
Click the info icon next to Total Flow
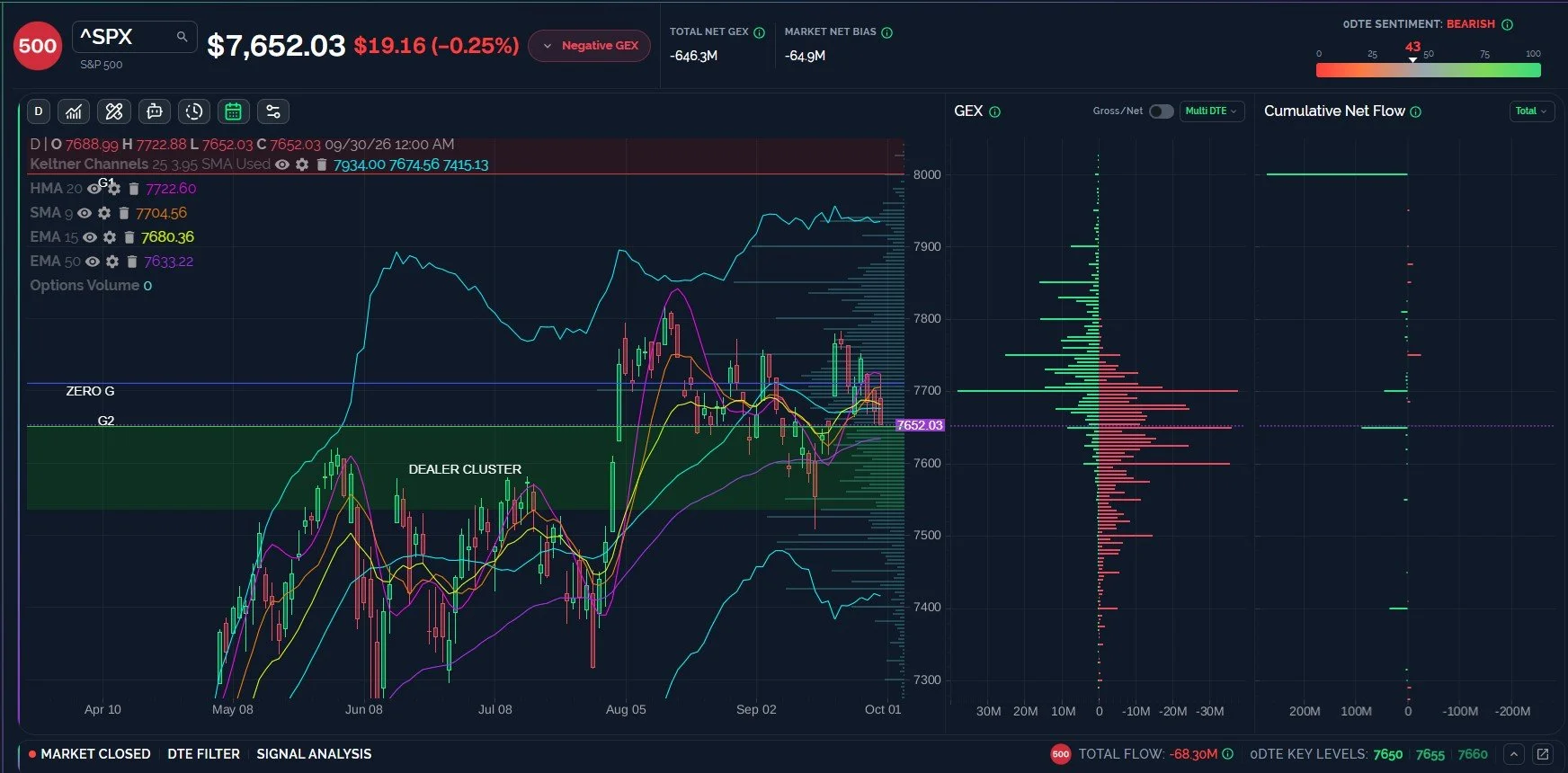click(x=1228, y=754)
